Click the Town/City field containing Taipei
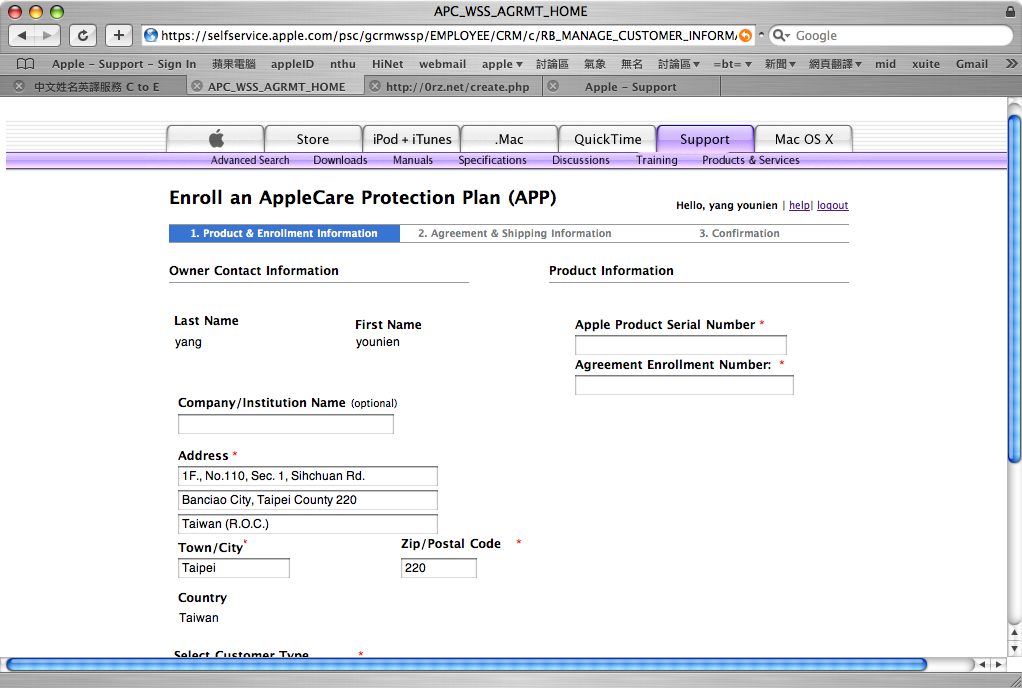 (x=233, y=568)
